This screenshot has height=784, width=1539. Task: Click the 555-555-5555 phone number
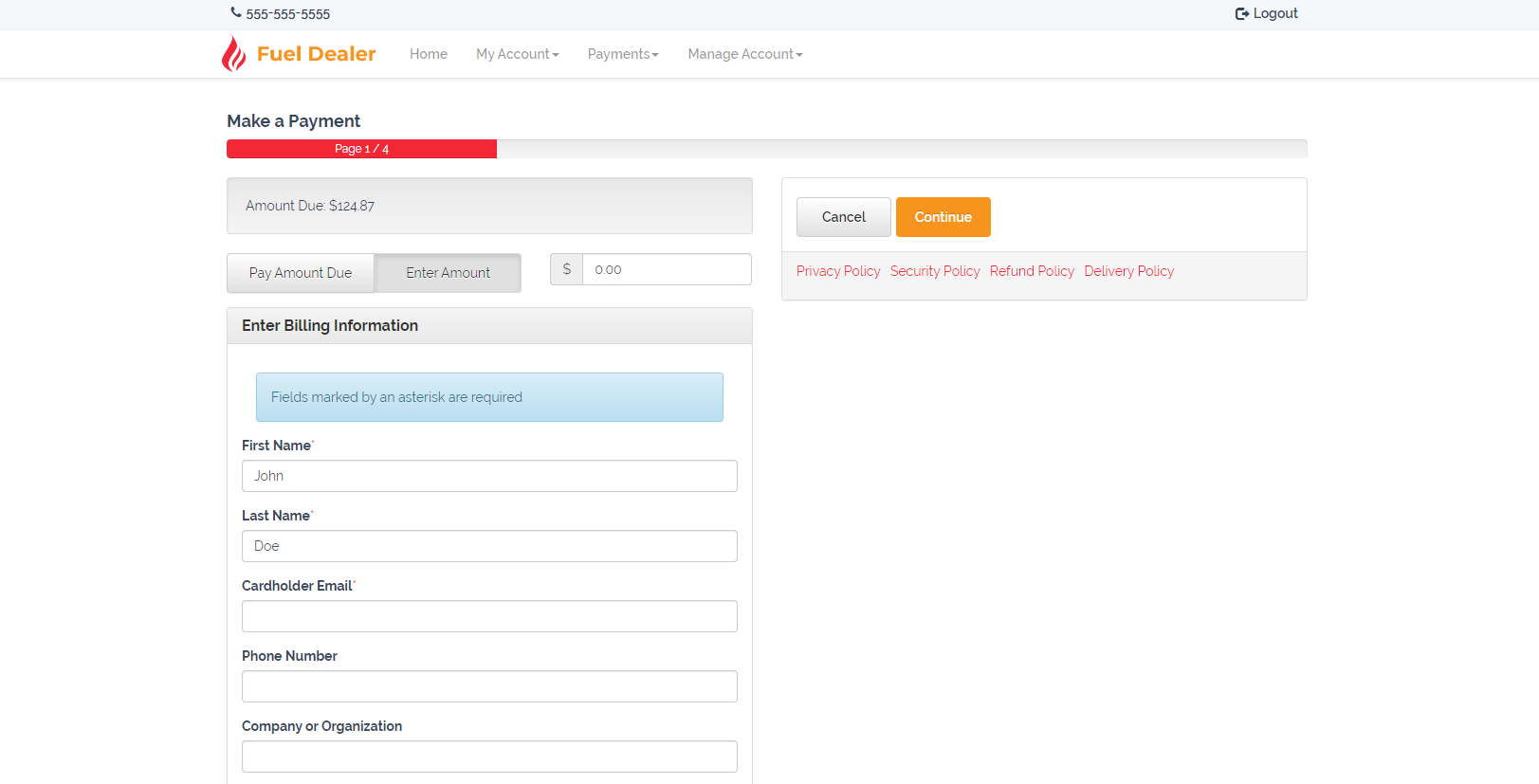(288, 14)
